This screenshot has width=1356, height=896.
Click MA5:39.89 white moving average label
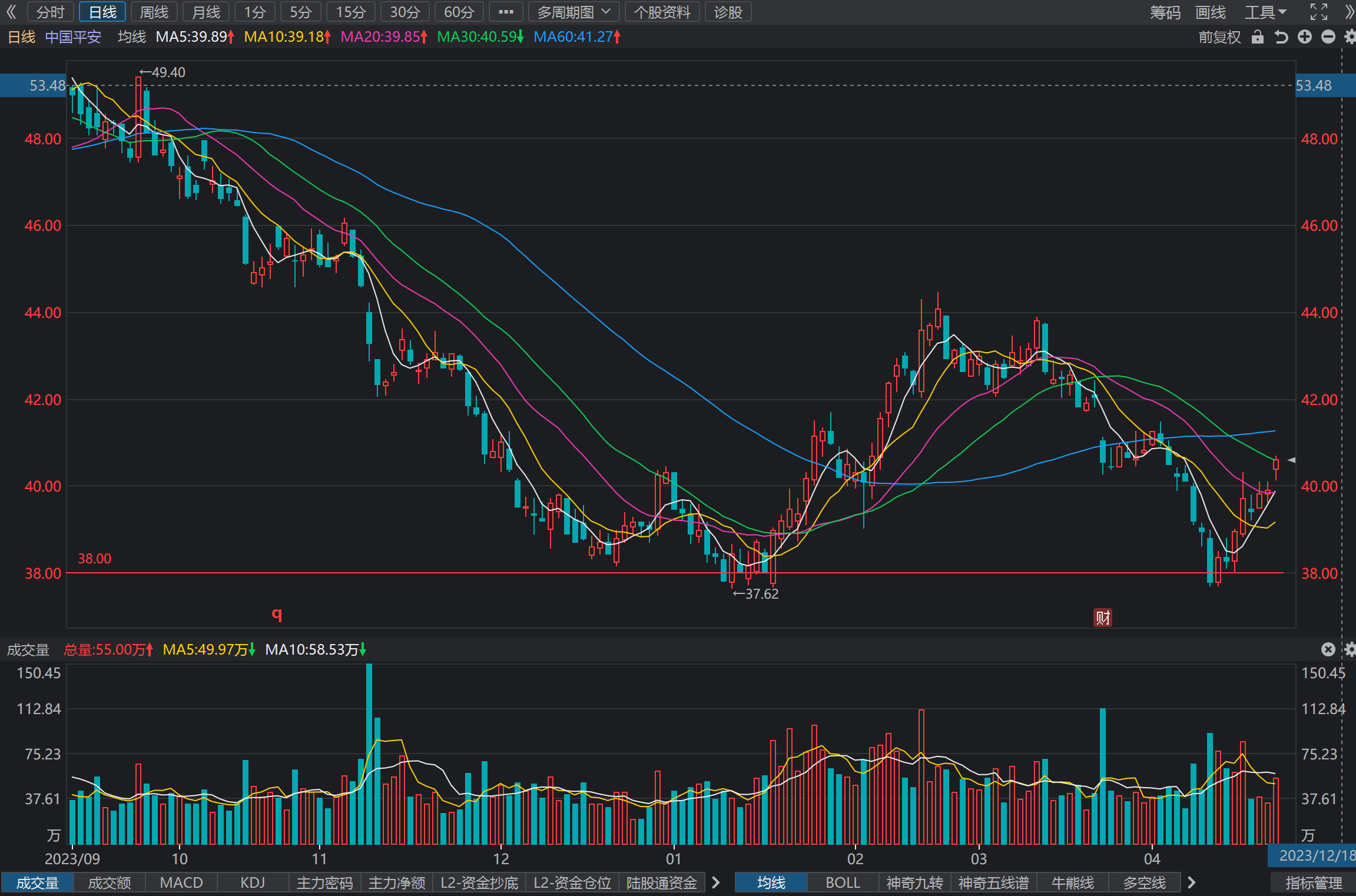click(195, 37)
